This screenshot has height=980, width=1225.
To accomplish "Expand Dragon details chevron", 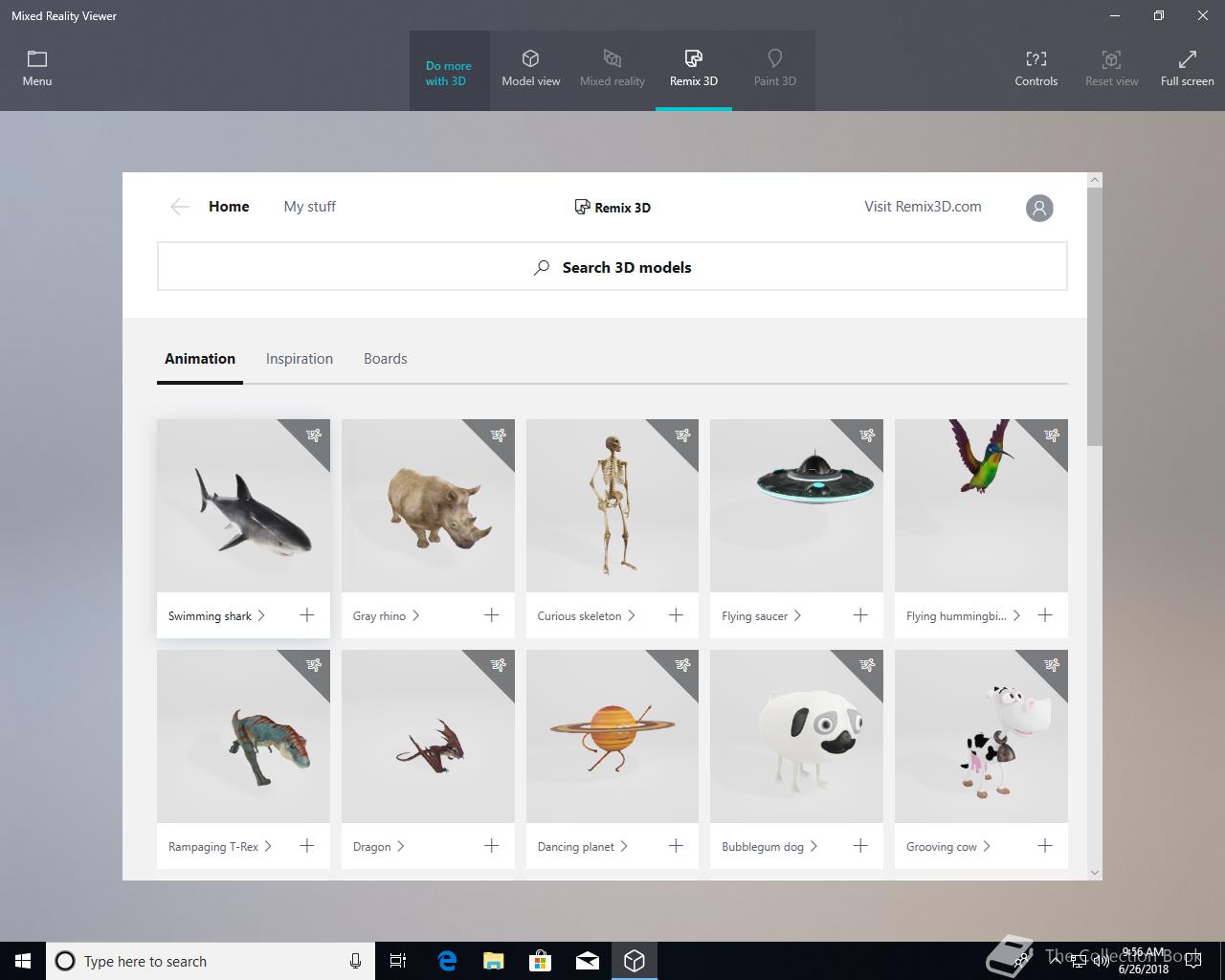I will [x=400, y=846].
